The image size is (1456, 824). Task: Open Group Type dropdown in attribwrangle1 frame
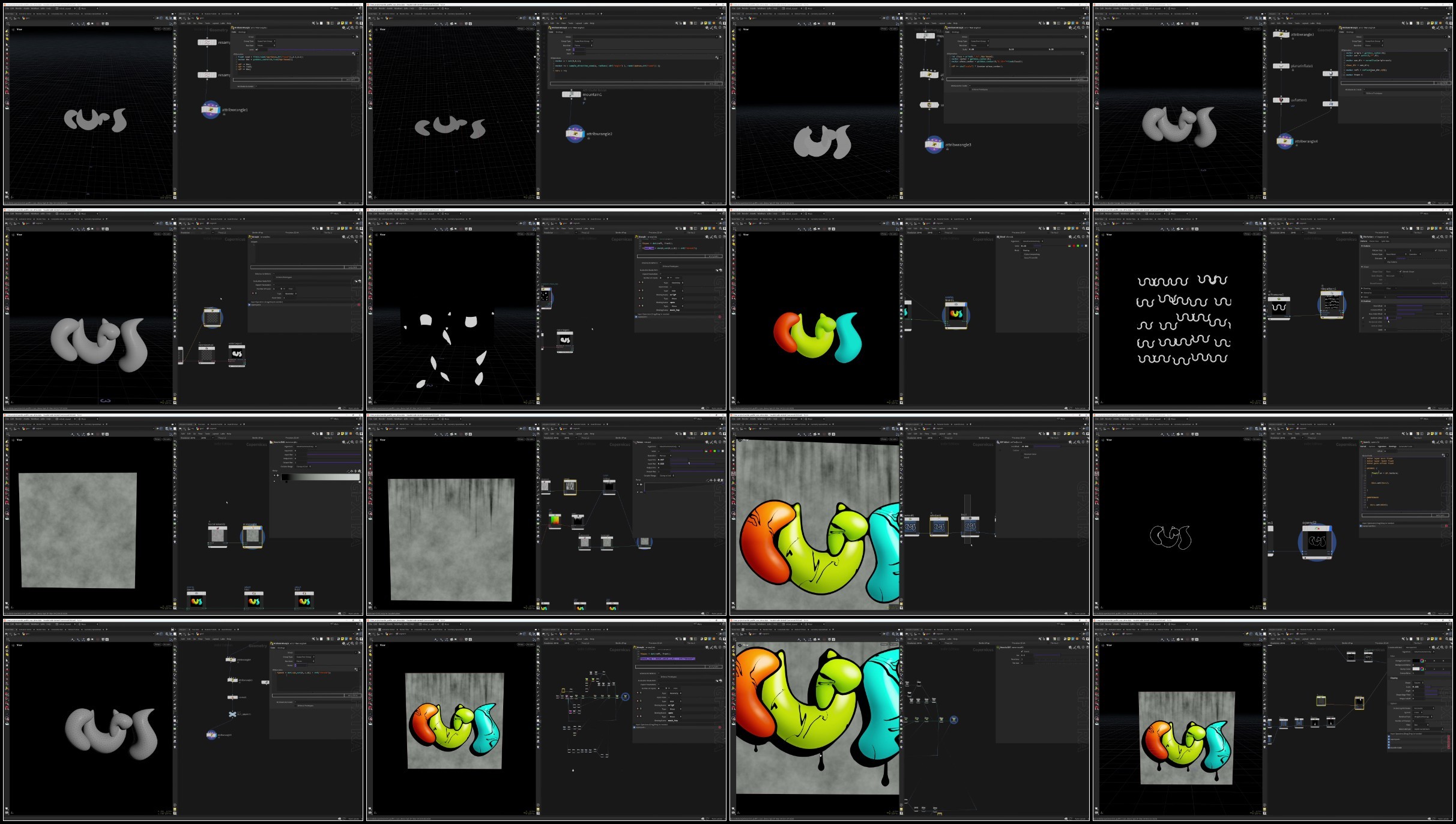tap(266, 41)
